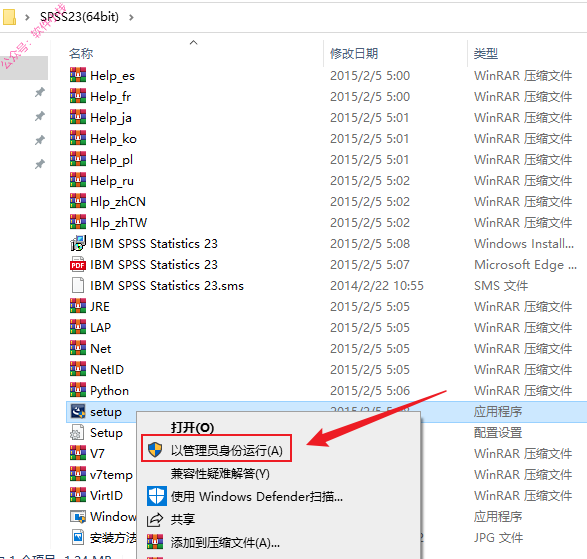The image size is (587, 559).
Task: Click the admin shield icon in menu
Action: pos(155,449)
